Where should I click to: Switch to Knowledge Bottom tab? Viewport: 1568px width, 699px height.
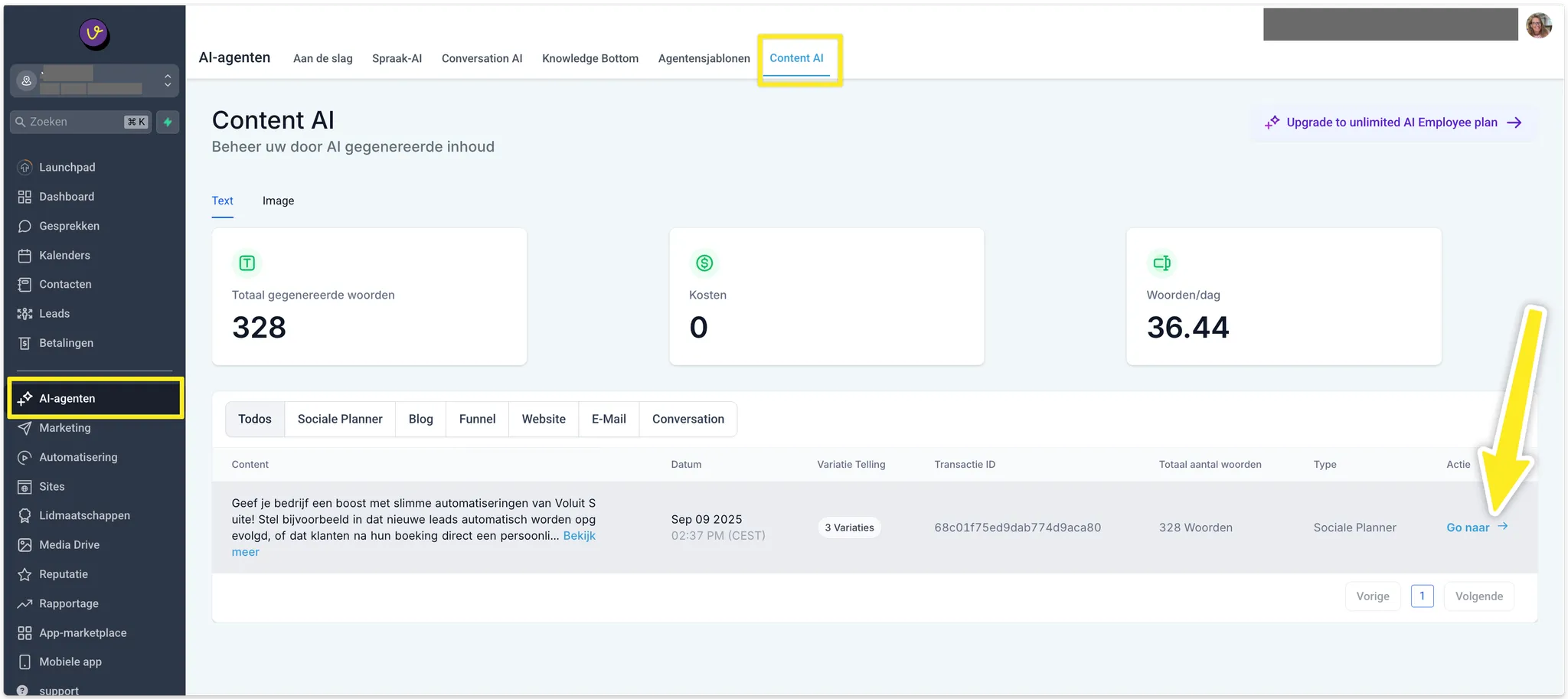[x=590, y=58]
